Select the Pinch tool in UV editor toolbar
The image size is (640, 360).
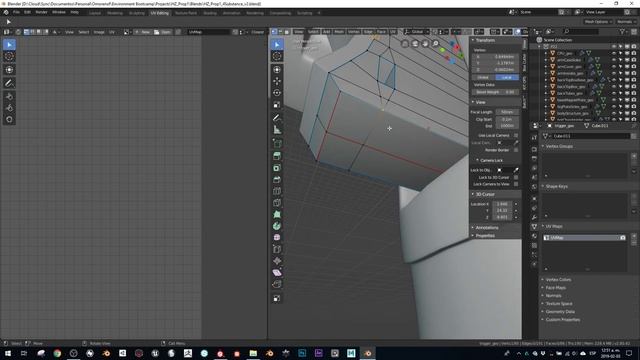point(9,120)
